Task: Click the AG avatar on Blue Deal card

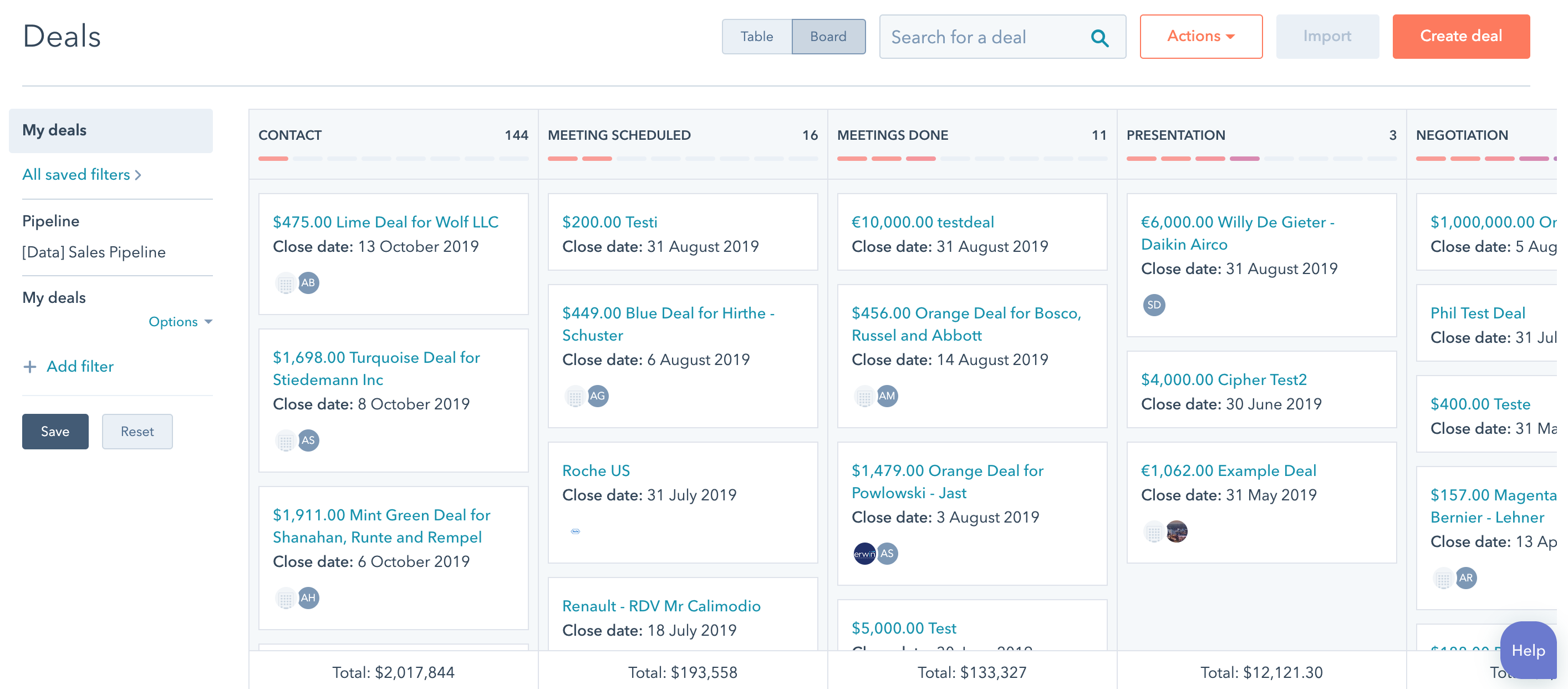Action: pos(597,396)
